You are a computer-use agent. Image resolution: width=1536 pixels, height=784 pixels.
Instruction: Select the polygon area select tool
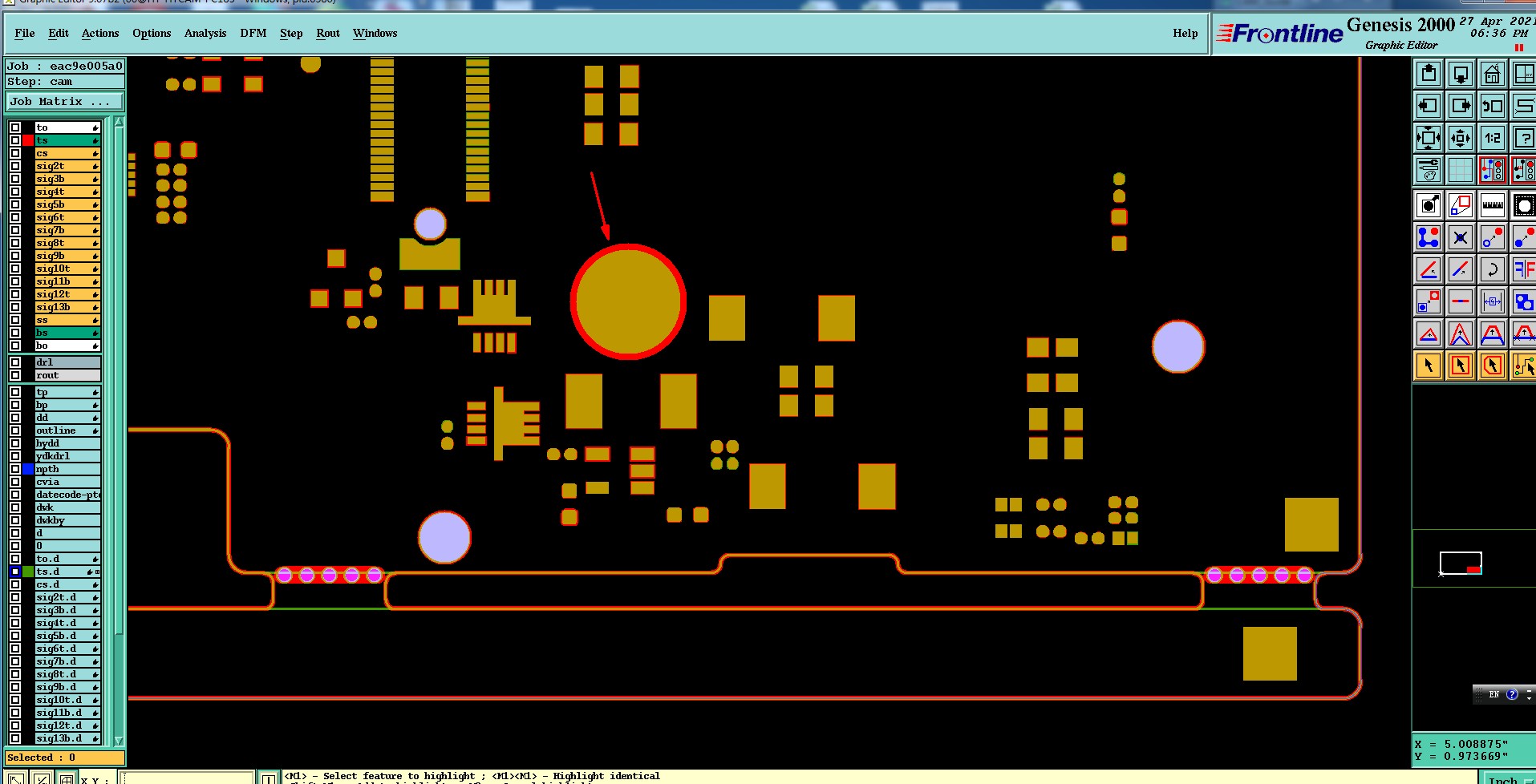(1493, 366)
